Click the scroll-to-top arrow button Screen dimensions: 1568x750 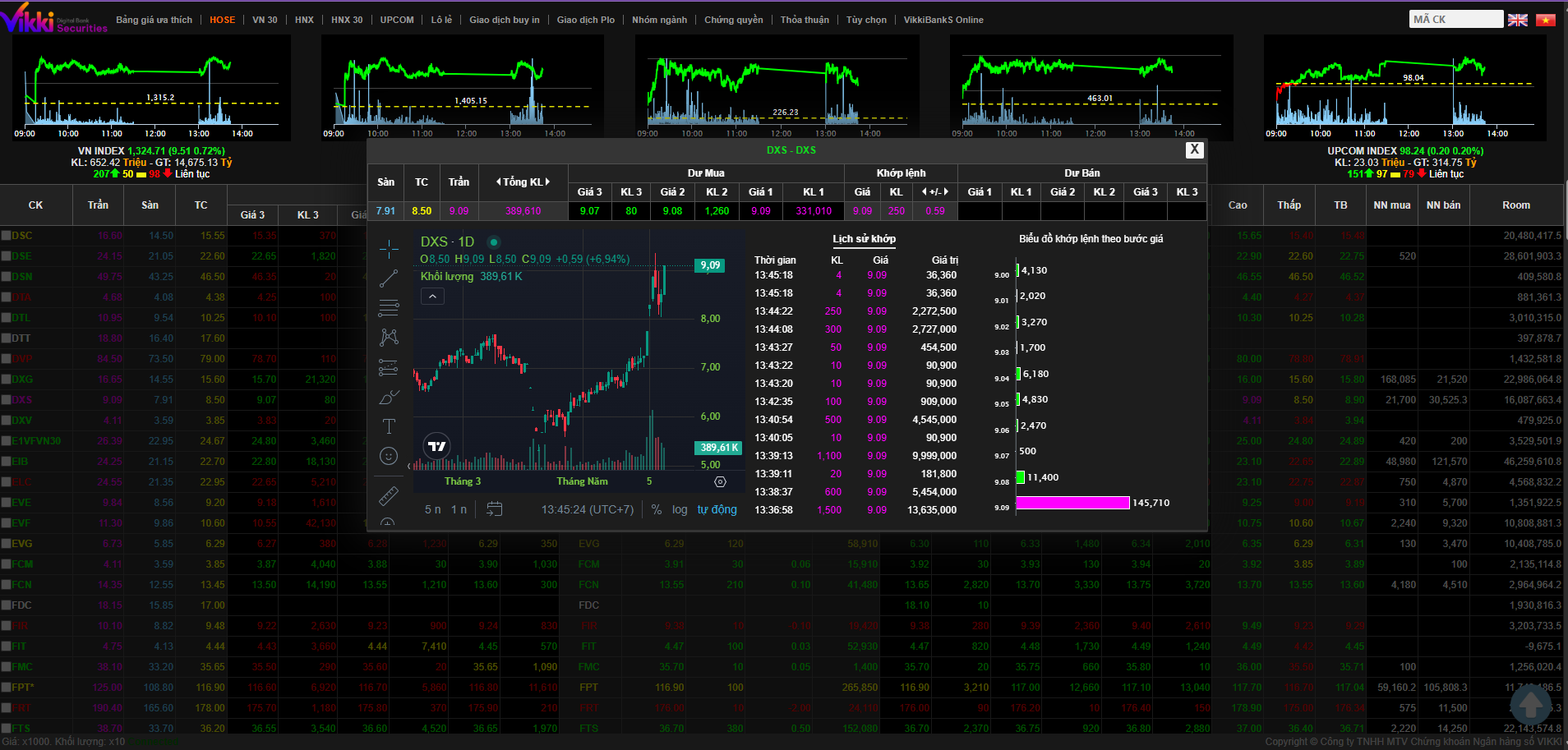pos(1530,704)
